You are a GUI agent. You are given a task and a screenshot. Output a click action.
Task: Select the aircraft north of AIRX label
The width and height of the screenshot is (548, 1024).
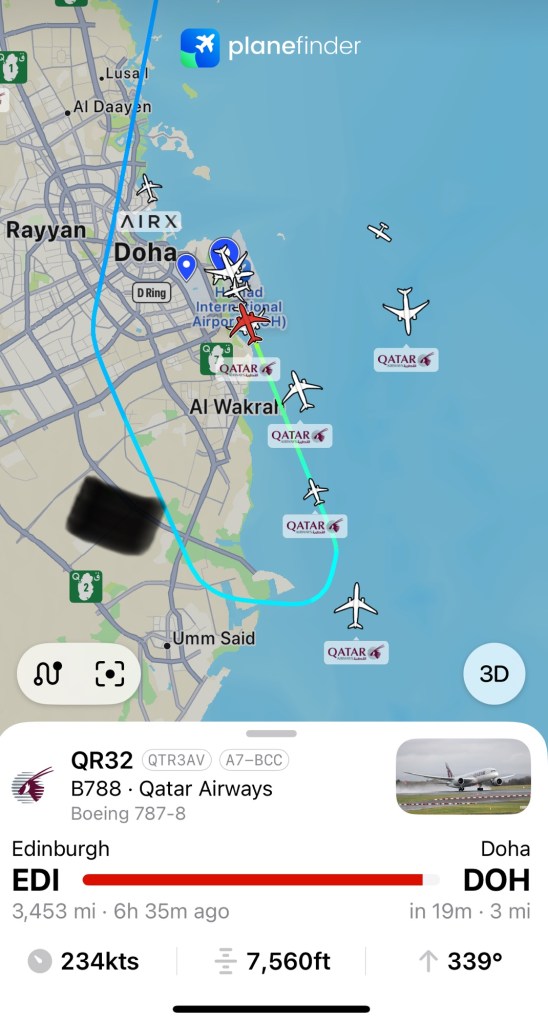point(150,189)
